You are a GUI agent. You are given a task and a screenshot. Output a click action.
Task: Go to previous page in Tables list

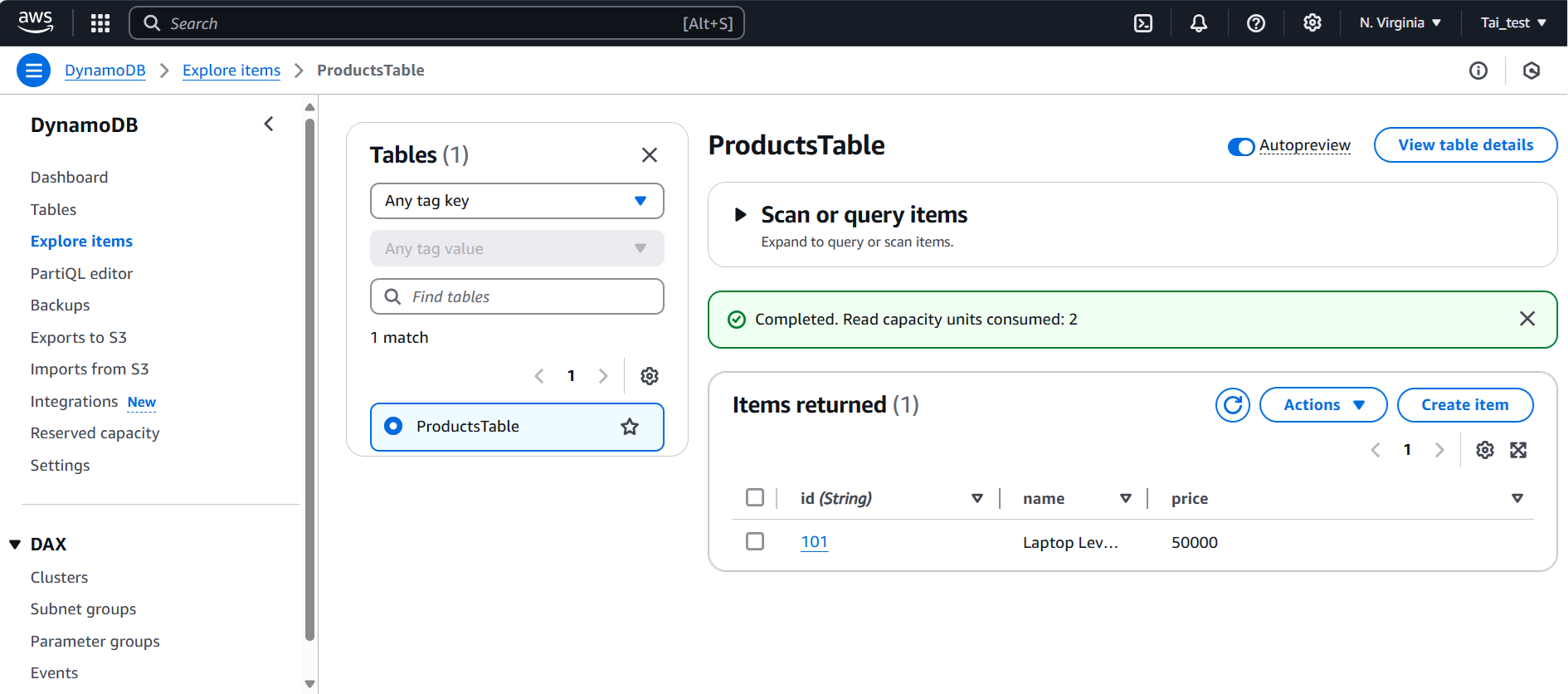pos(539,376)
